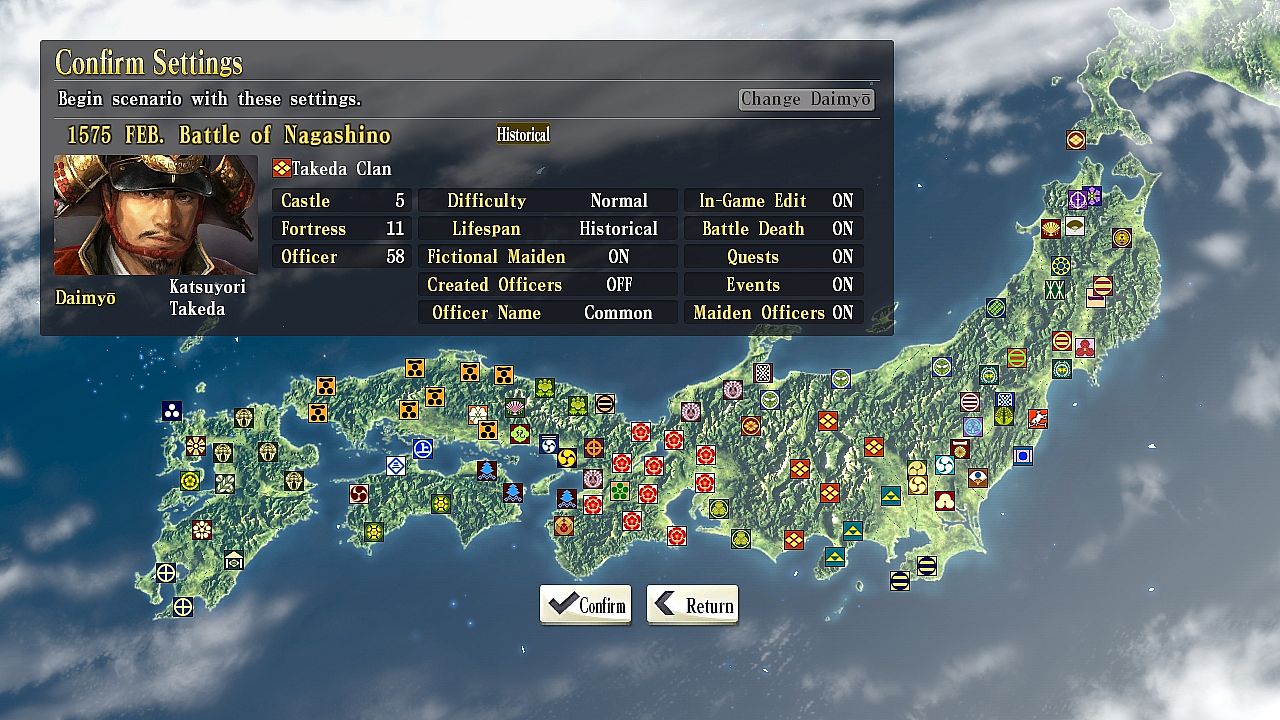Open the Change Daimyō option
Screen dimensions: 1280x720
[x=806, y=99]
